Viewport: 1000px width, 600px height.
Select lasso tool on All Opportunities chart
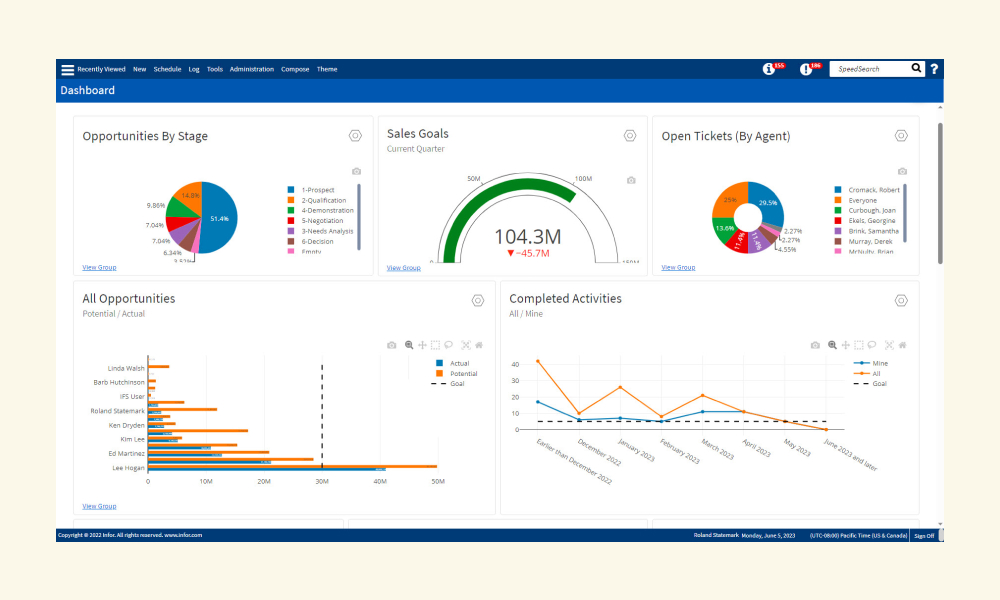click(449, 345)
